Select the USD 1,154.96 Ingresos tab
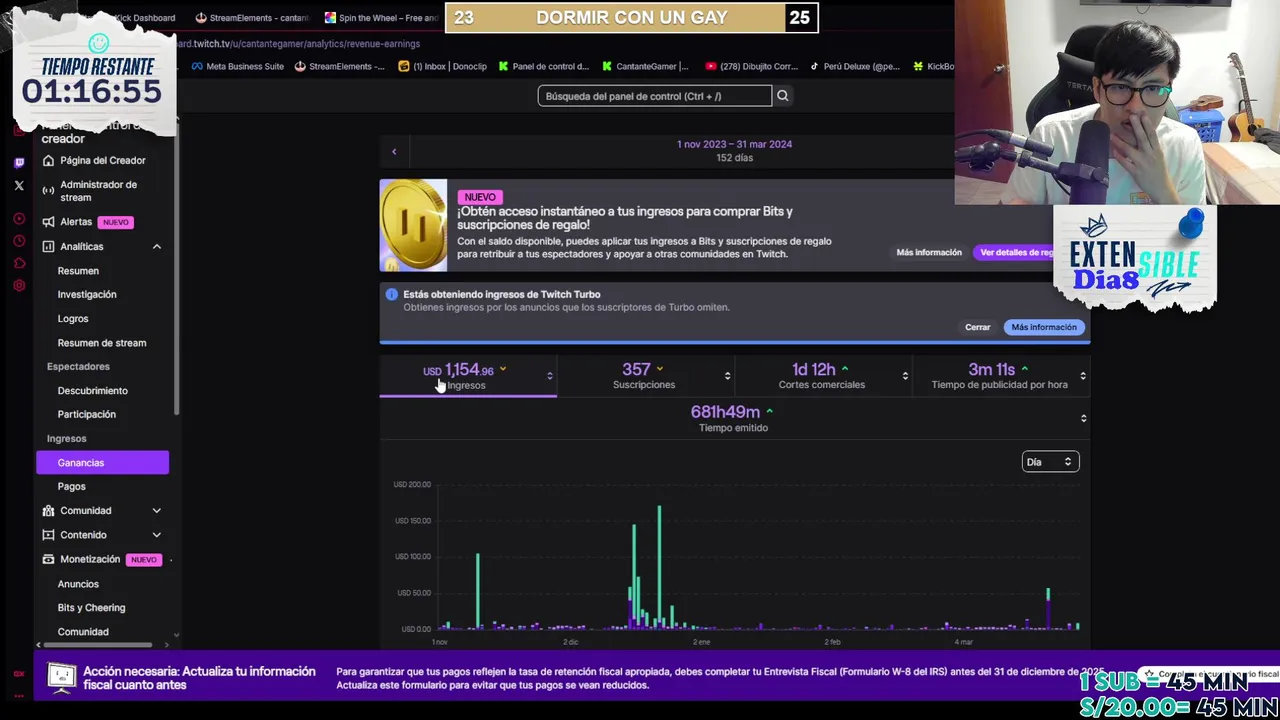 point(468,376)
